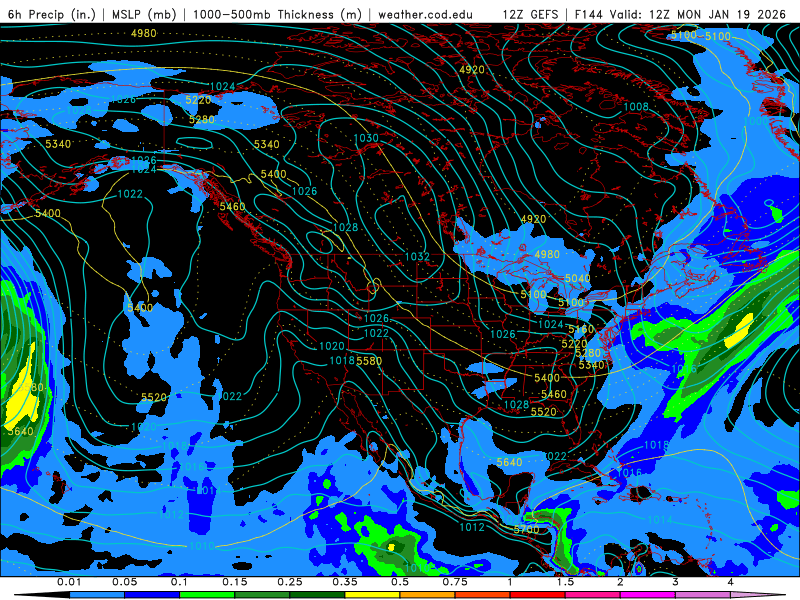Click the 5640 thickness label over the Gulf of Mexico
This screenshot has height=600, width=800.
(x=509, y=462)
